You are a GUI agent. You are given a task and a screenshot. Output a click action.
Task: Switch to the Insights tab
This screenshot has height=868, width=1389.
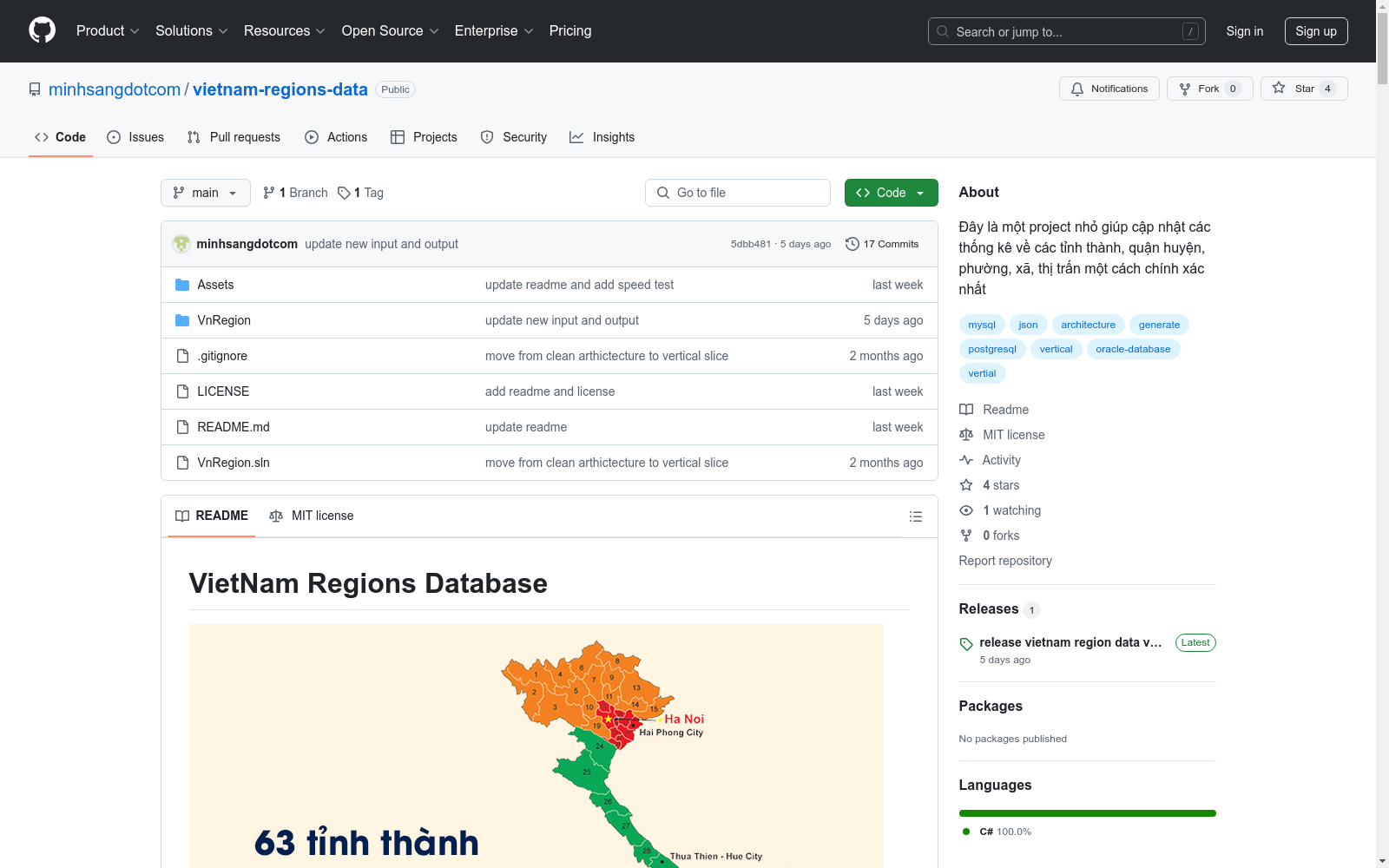click(x=602, y=137)
